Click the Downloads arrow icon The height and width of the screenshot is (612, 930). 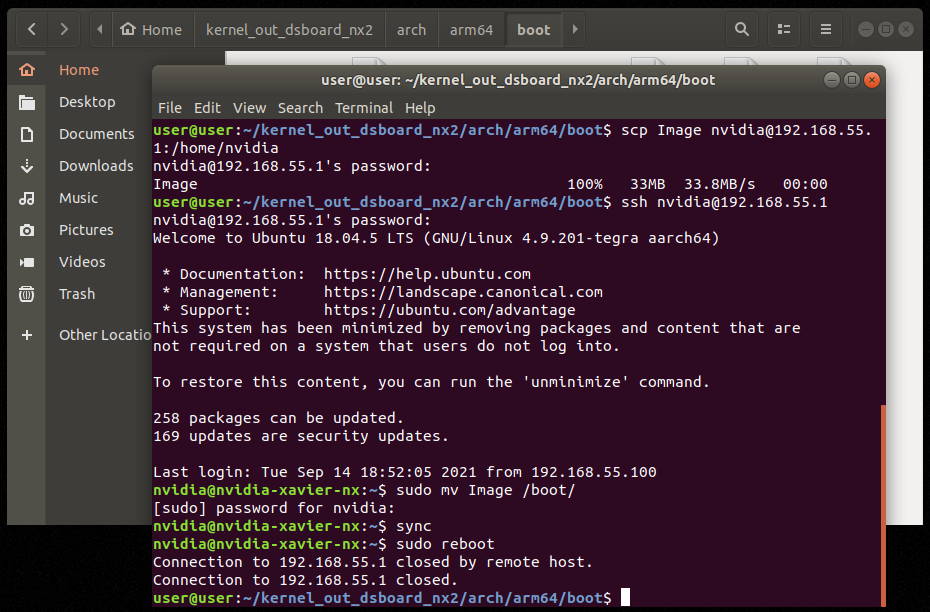[27, 166]
